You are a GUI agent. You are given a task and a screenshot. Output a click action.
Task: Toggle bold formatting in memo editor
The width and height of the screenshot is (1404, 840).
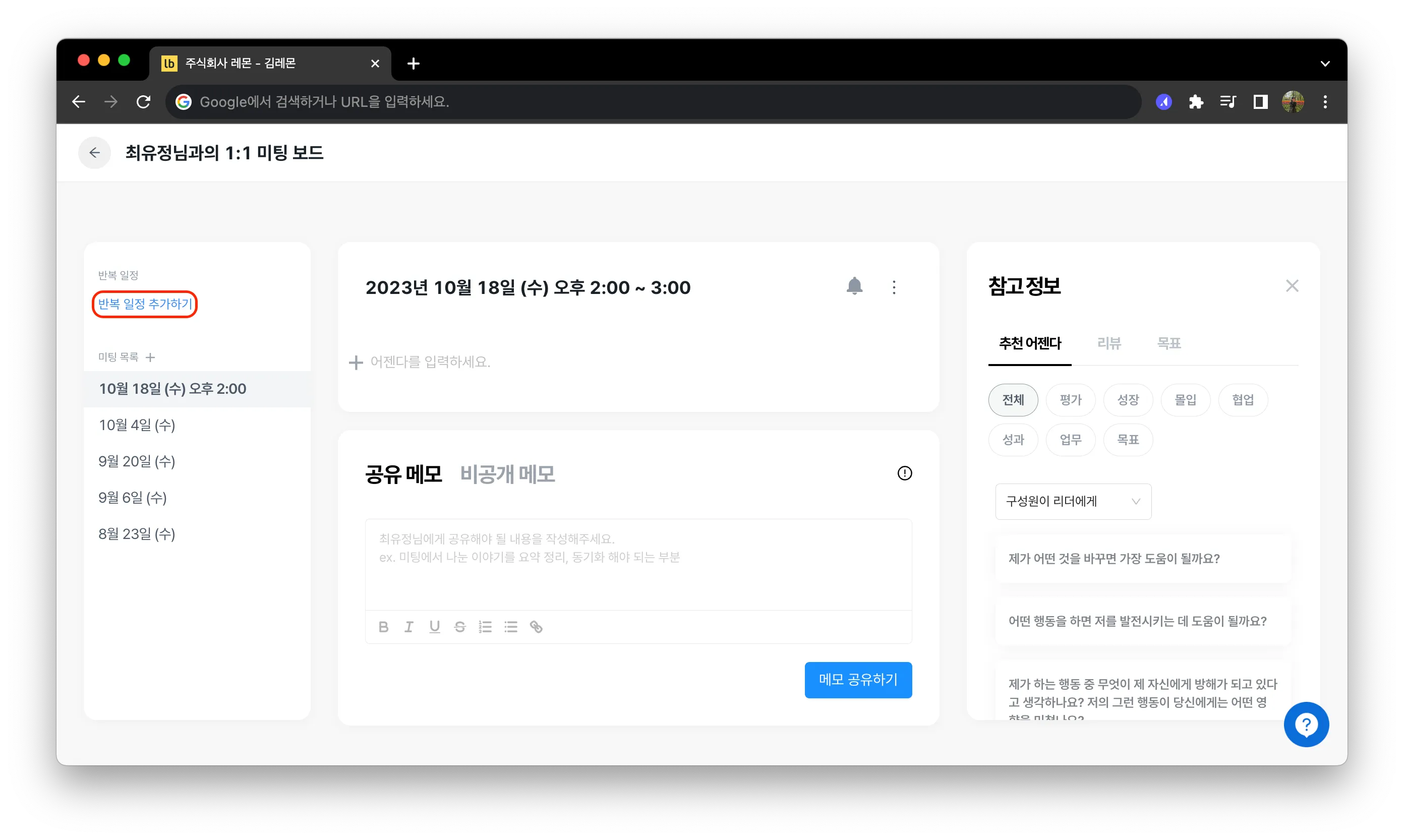[x=383, y=627]
